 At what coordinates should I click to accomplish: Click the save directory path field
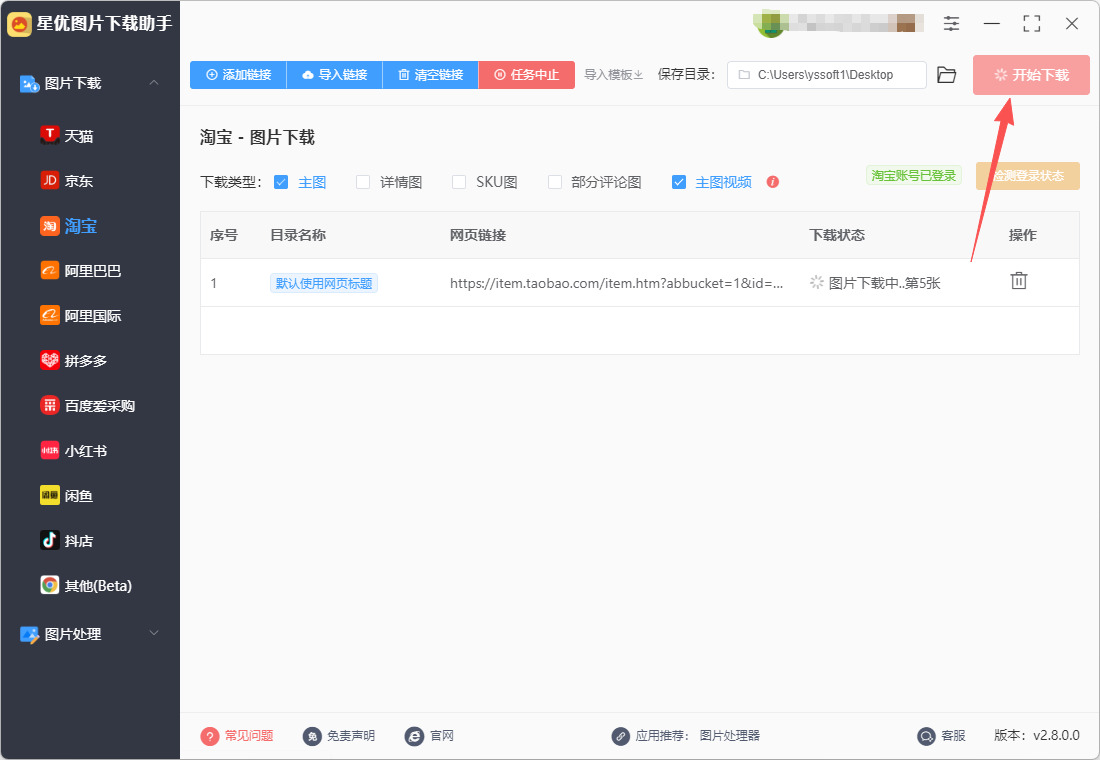click(826, 74)
